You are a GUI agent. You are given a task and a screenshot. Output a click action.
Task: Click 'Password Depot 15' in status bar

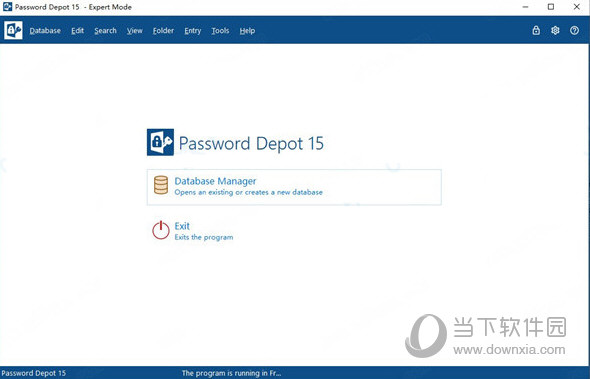coord(33,373)
